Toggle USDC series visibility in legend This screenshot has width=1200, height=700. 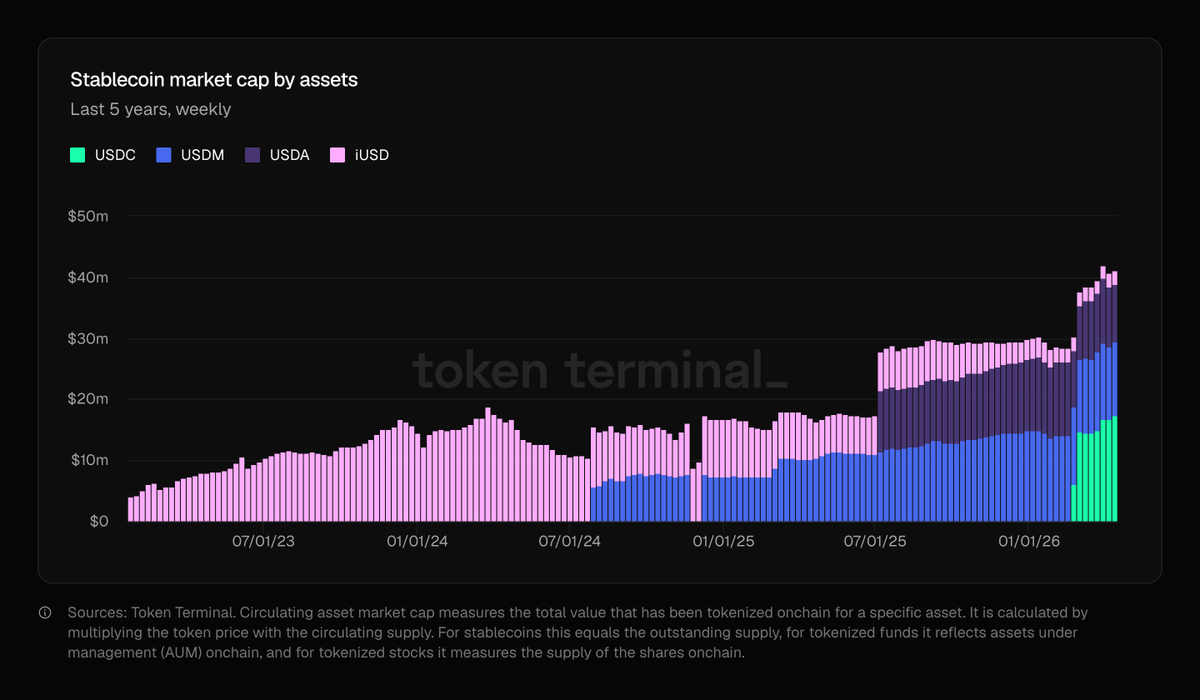[100, 155]
